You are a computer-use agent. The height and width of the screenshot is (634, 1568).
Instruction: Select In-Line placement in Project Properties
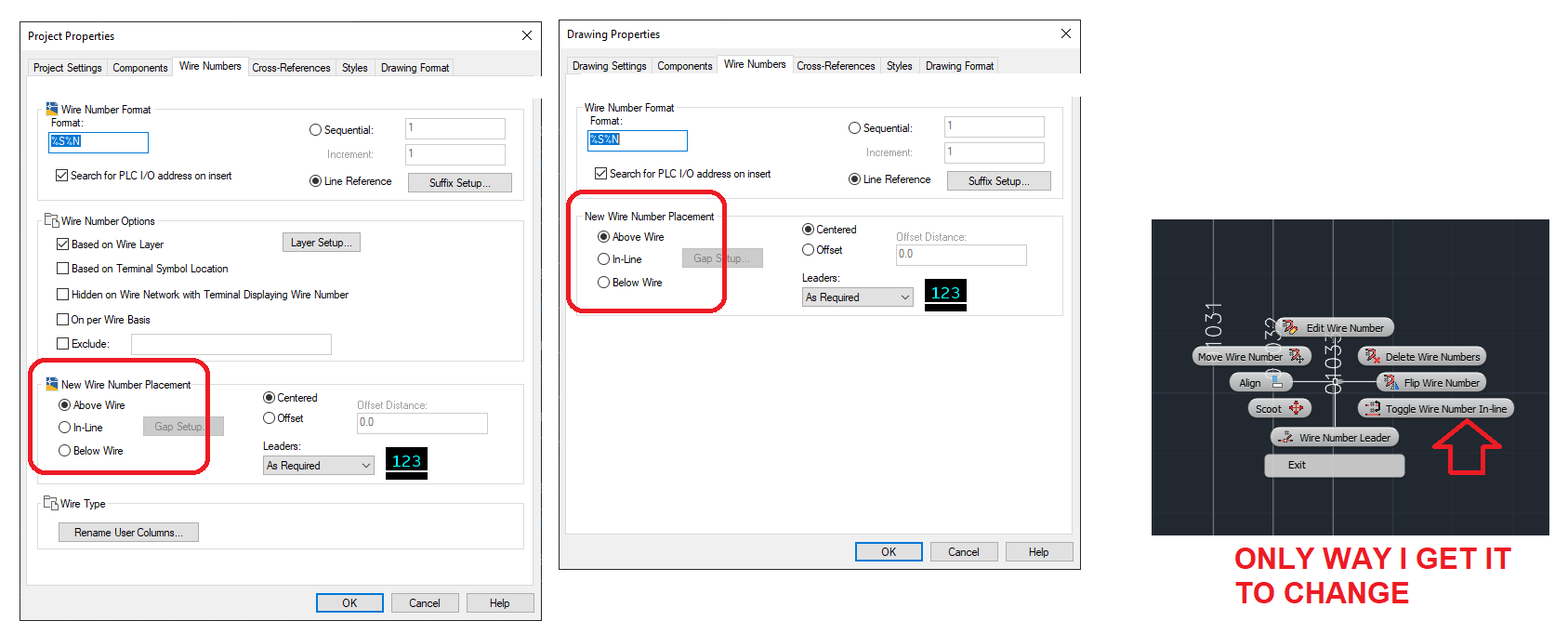tap(64, 428)
